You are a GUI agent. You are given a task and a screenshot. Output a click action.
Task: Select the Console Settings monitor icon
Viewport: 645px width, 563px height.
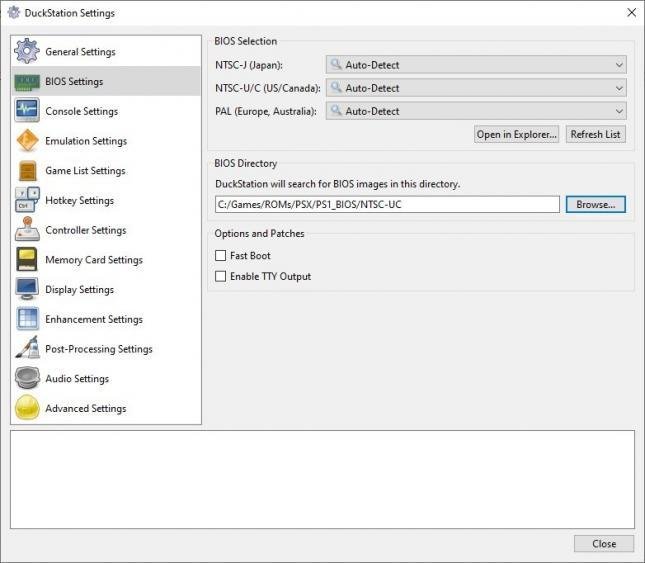27,111
